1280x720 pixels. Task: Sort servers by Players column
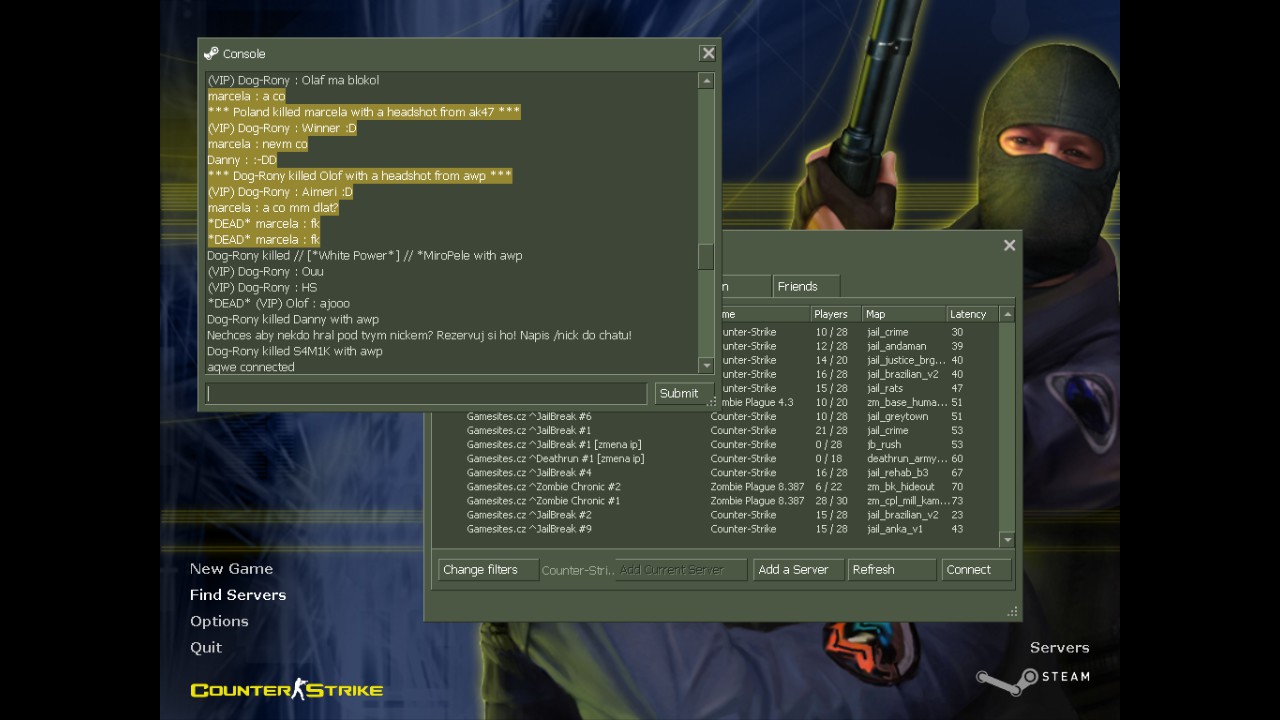point(835,314)
